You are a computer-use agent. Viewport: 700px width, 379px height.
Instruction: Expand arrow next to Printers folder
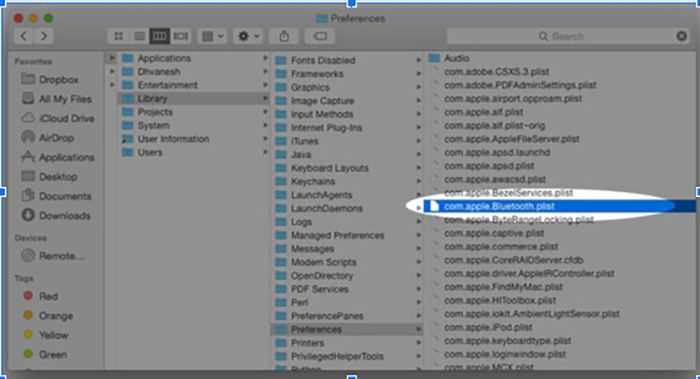click(419, 343)
